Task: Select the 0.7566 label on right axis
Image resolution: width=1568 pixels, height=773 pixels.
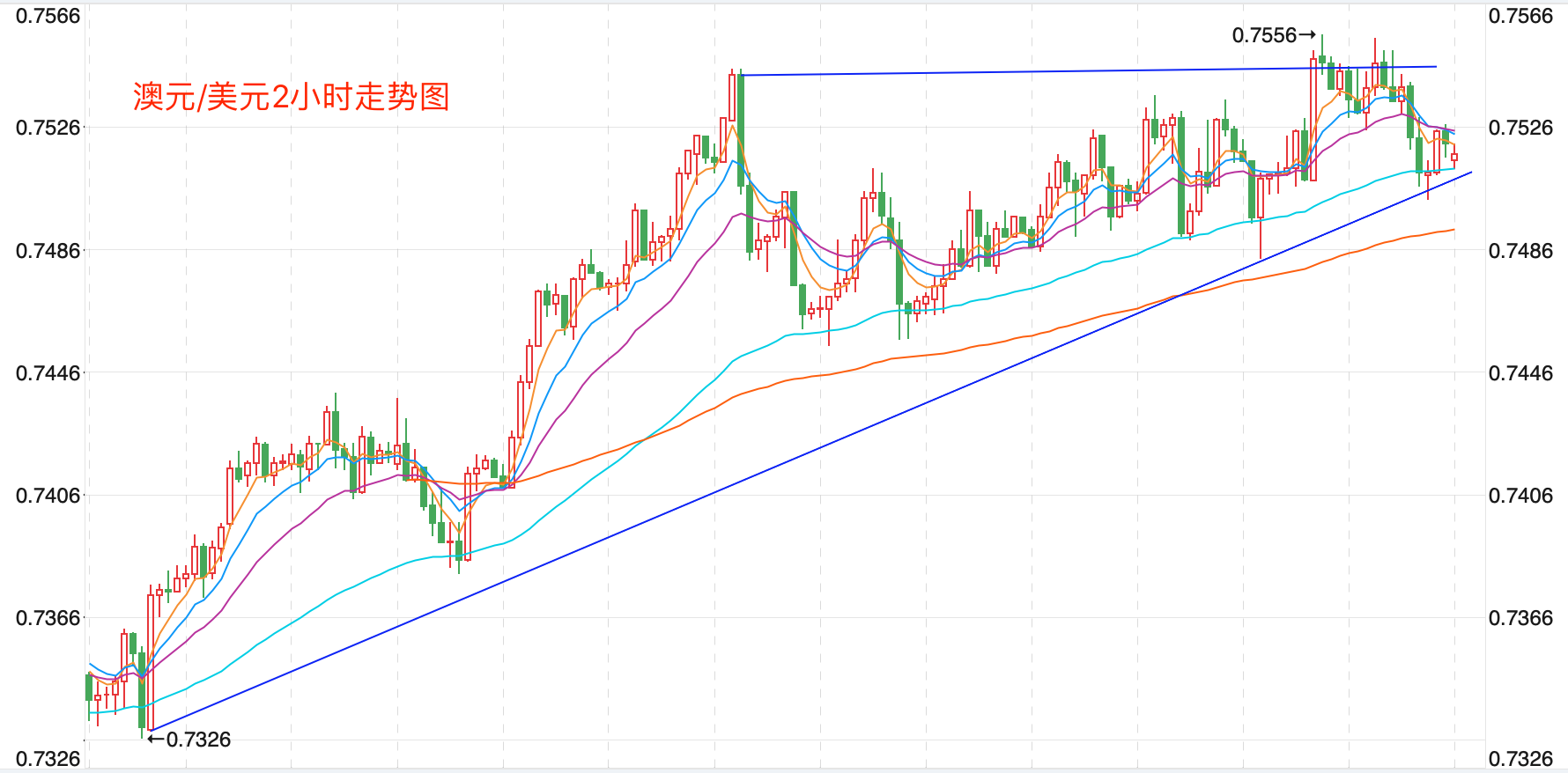Action: point(1520,16)
